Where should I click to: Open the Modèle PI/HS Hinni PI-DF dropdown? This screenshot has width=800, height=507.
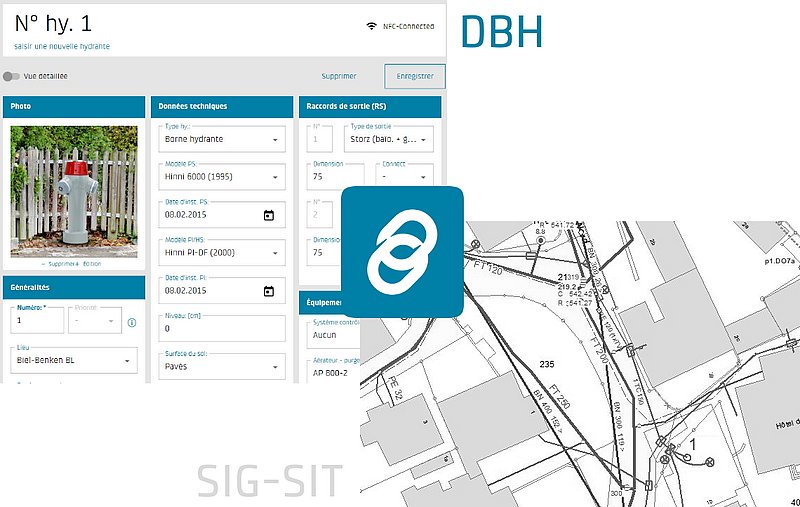(x=222, y=252)
